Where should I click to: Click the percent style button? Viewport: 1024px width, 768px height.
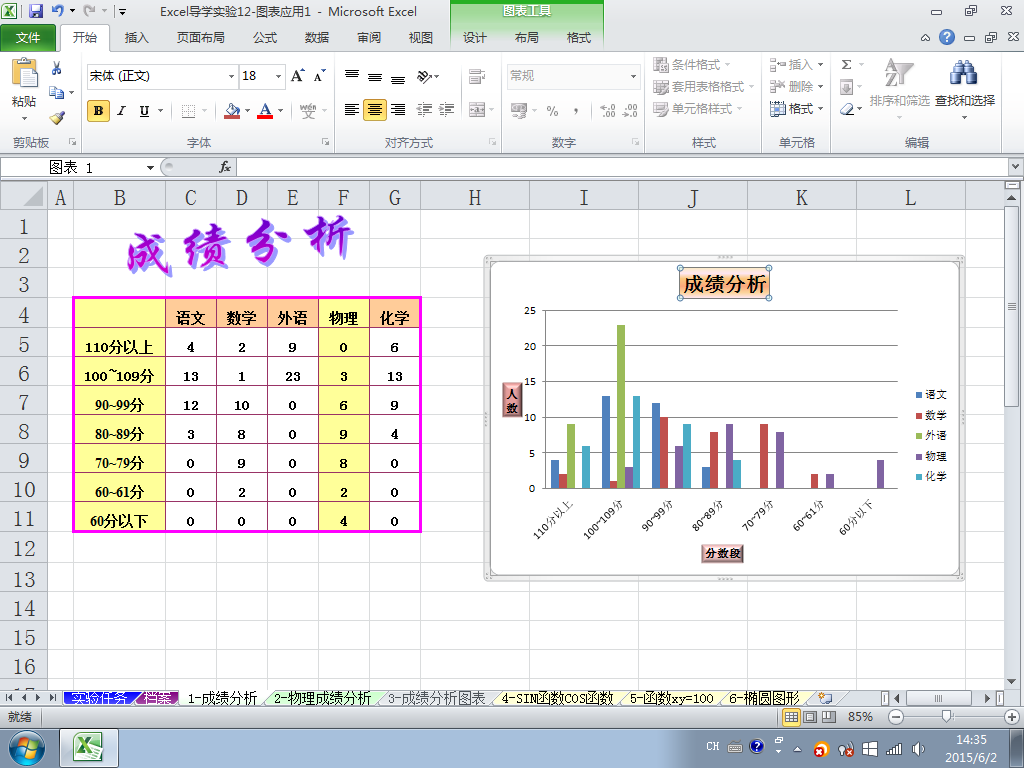[552, 110]
